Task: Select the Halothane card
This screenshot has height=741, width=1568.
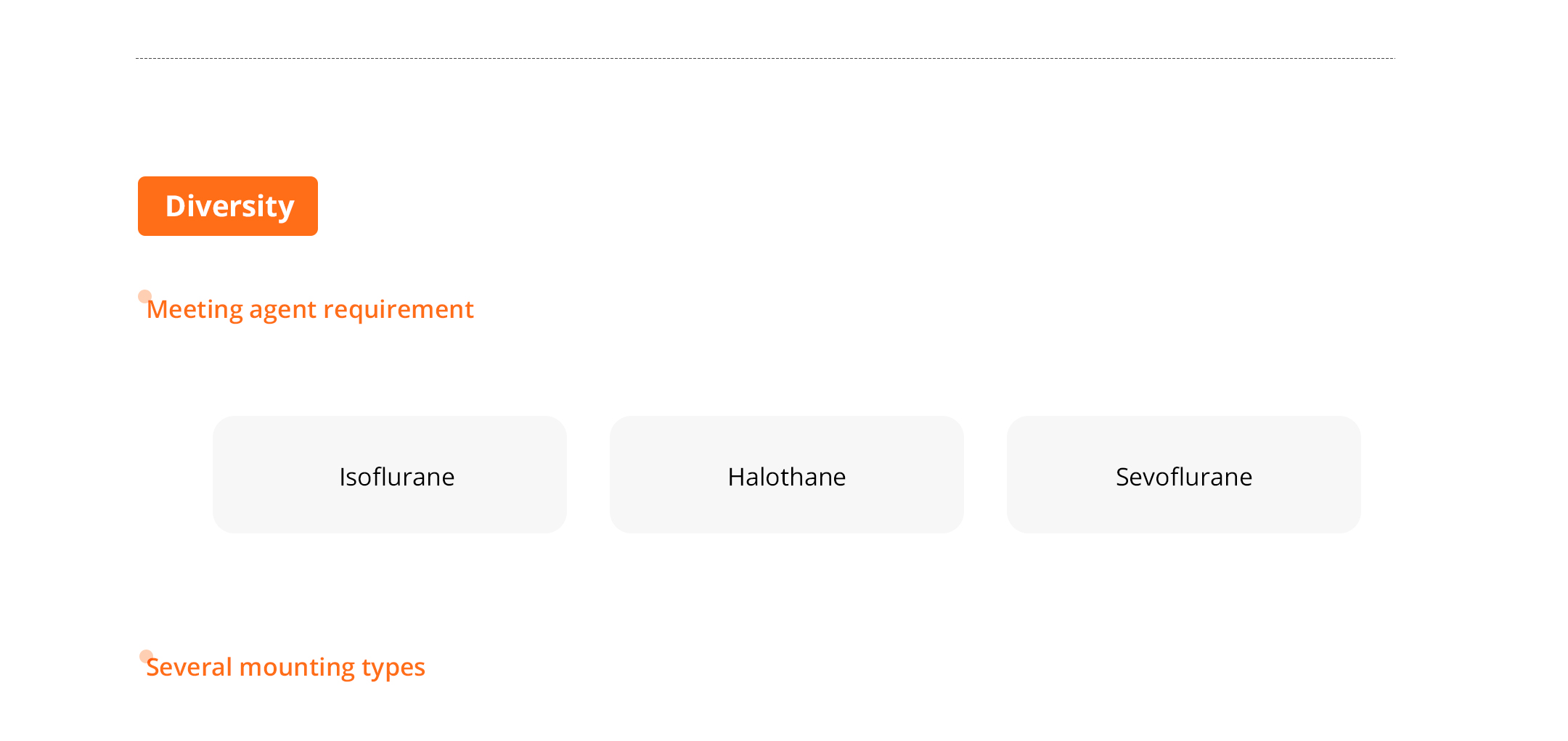Action: [786, 475]
